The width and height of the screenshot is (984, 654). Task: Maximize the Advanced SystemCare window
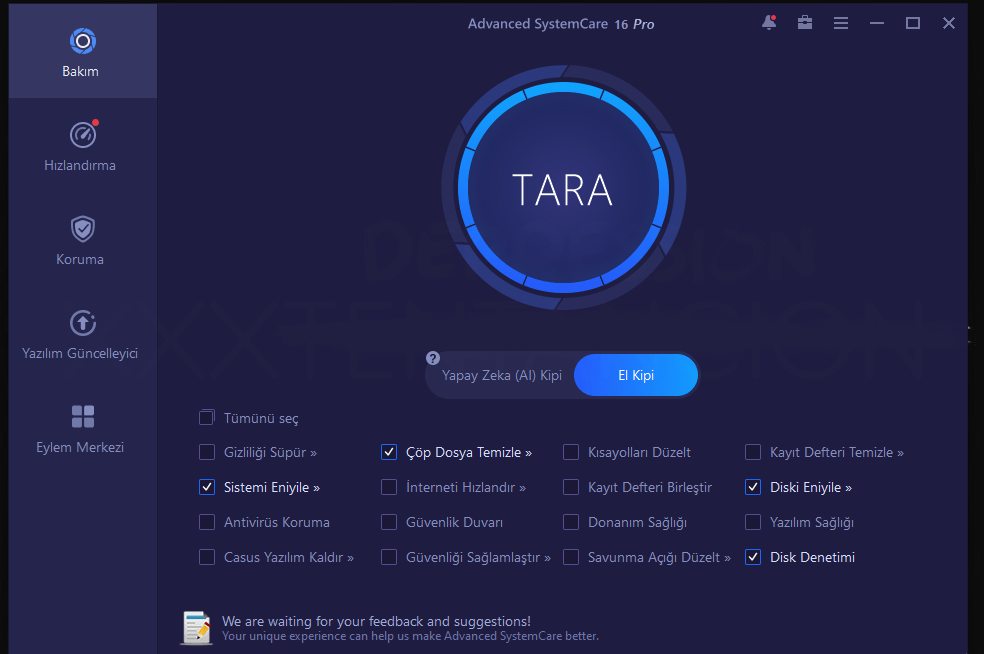(x=912, y=23)
